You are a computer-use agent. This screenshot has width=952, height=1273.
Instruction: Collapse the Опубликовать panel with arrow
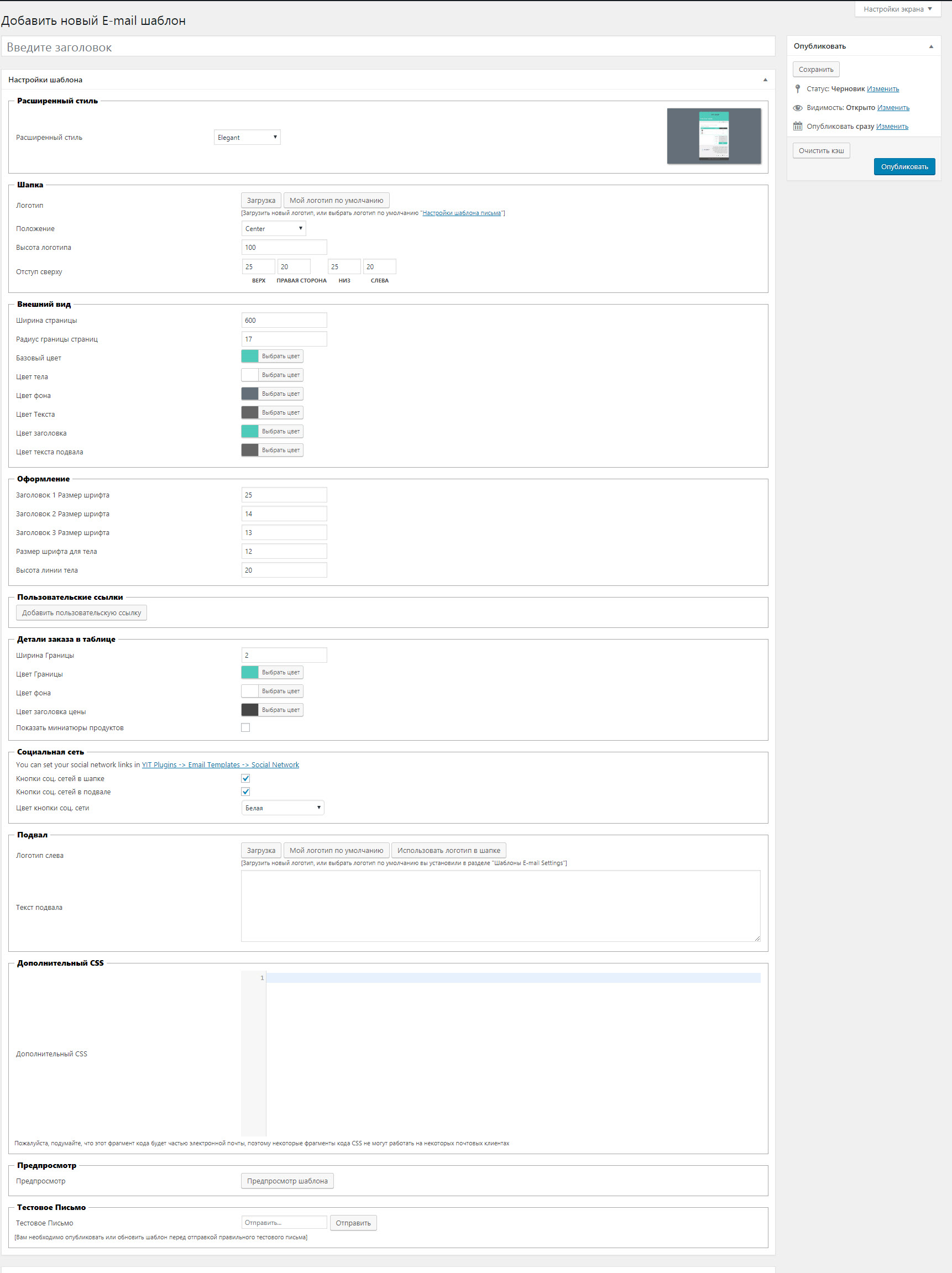pyautogui.click(x=930, y=46)
